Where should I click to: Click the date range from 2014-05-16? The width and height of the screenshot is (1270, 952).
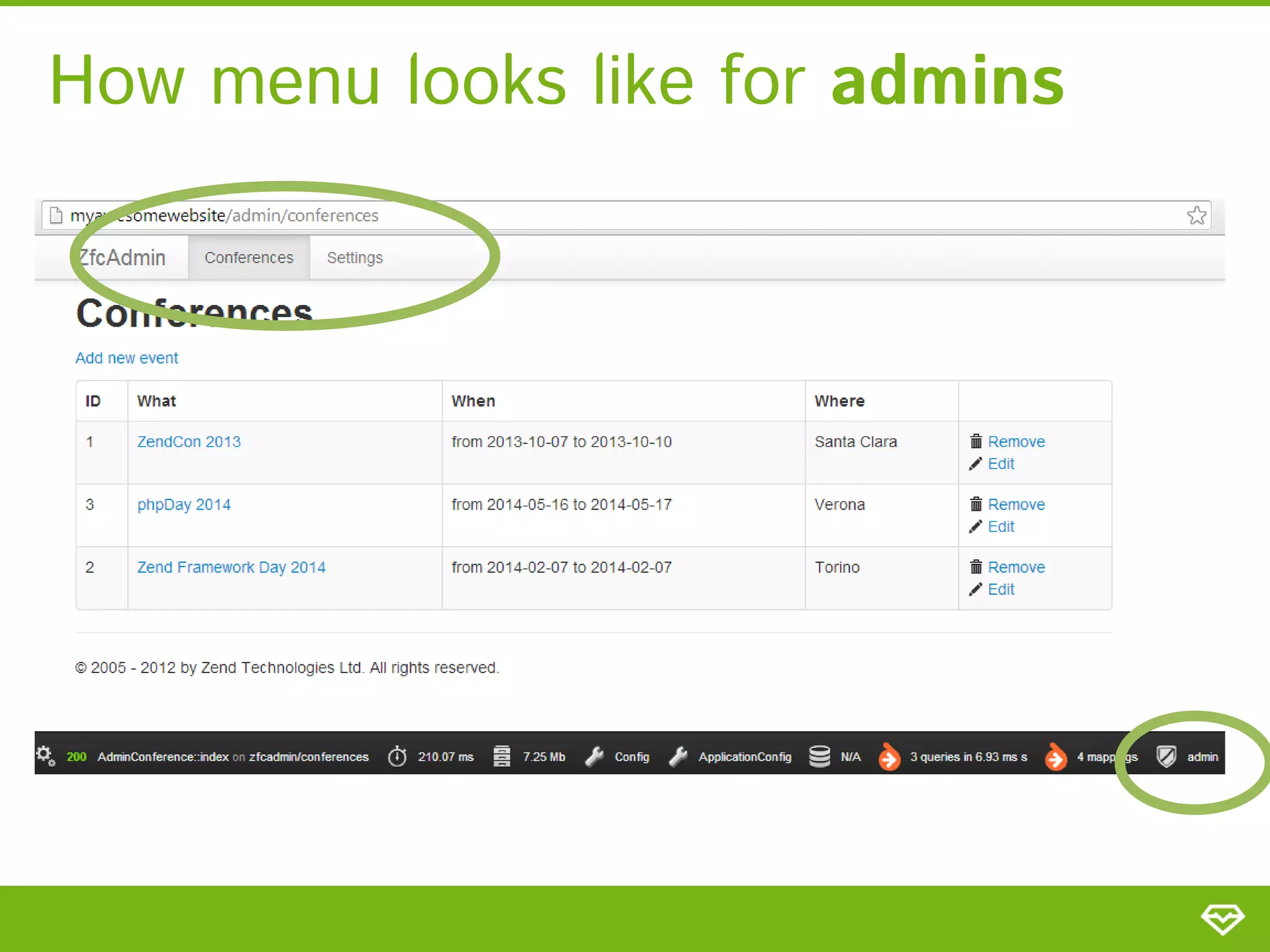[x=562, y=505]
